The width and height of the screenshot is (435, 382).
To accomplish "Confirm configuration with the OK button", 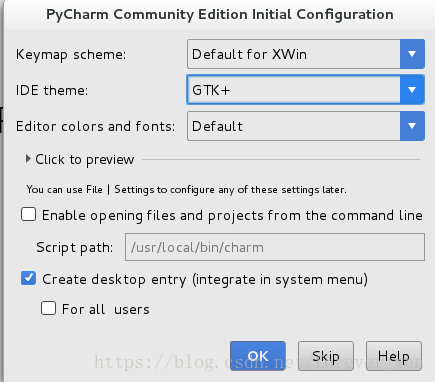I will pyautogui.click(x=258, y=356).
